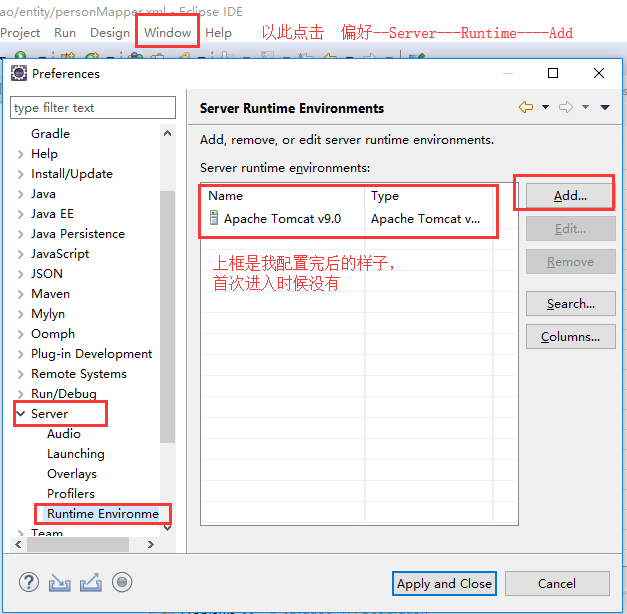Screen dimensions: 627x614
Task: Open the Window menu
Action: click(168, 33)
